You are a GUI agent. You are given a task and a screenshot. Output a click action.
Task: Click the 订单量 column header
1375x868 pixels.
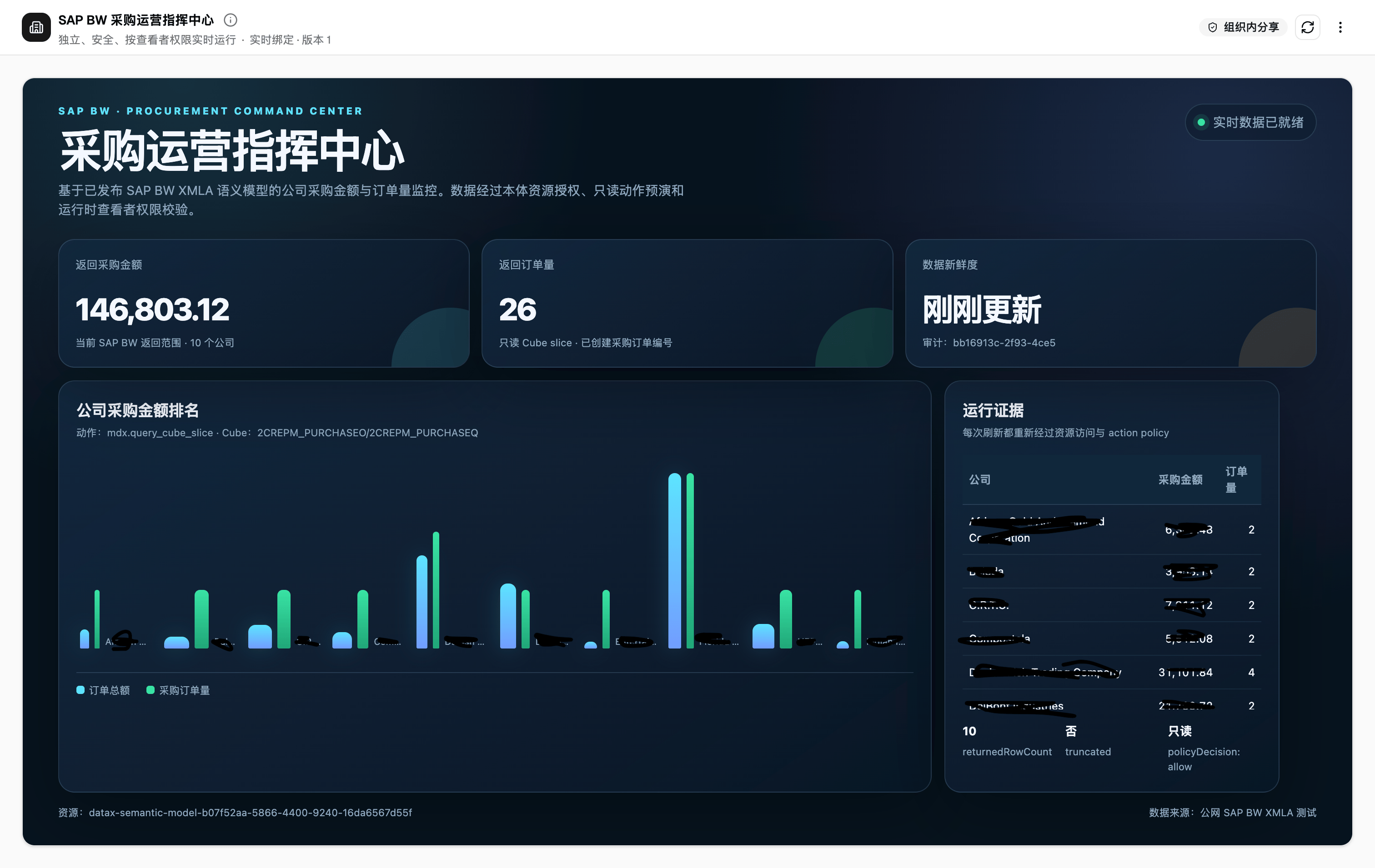tap(1236, 479)
